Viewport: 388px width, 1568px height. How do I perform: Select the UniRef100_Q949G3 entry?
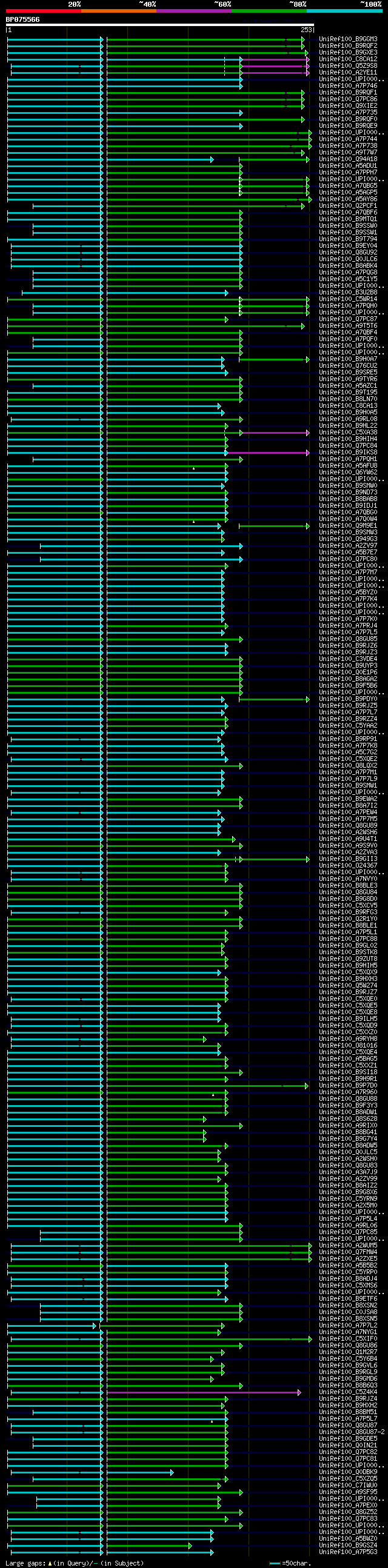[x=348, y=539]
